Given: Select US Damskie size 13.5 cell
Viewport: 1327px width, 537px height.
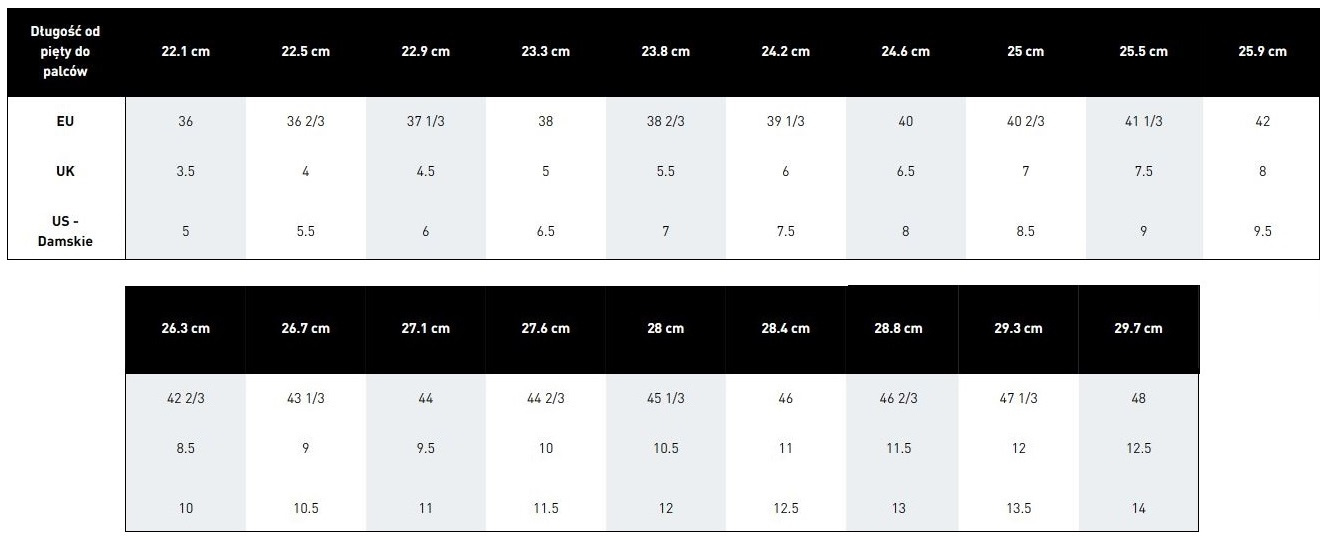Looking at the screenshot, I should (x=1018, y=508).
